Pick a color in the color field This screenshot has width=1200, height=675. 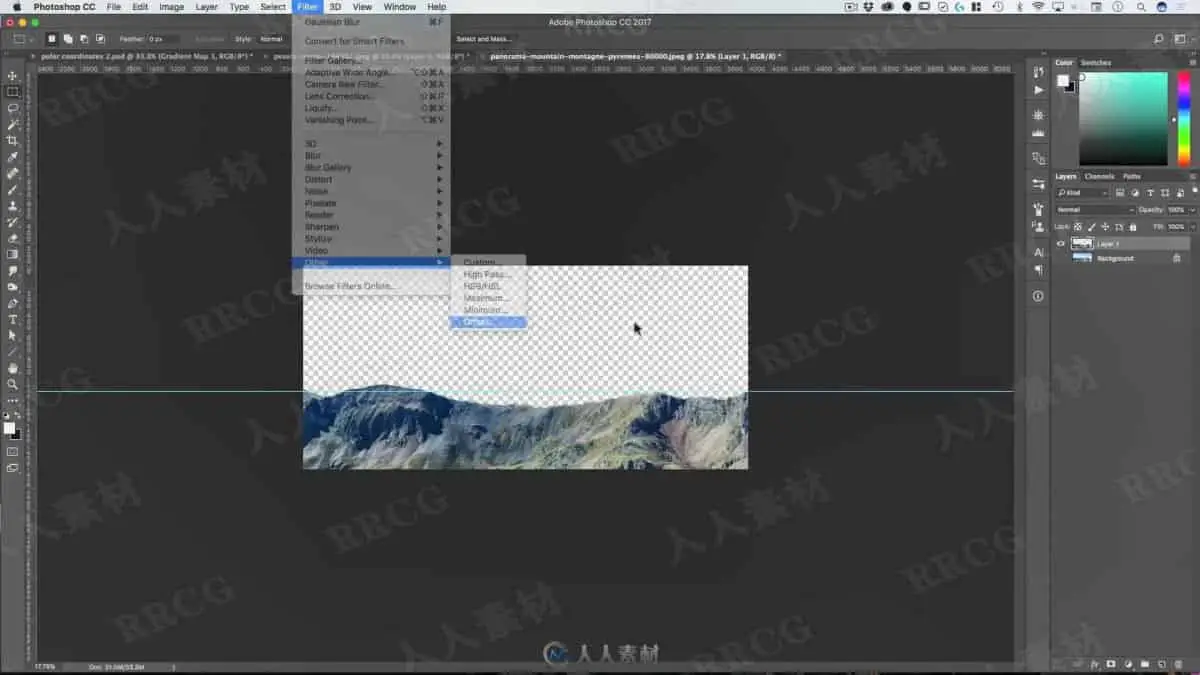[x=1123, y=118]
